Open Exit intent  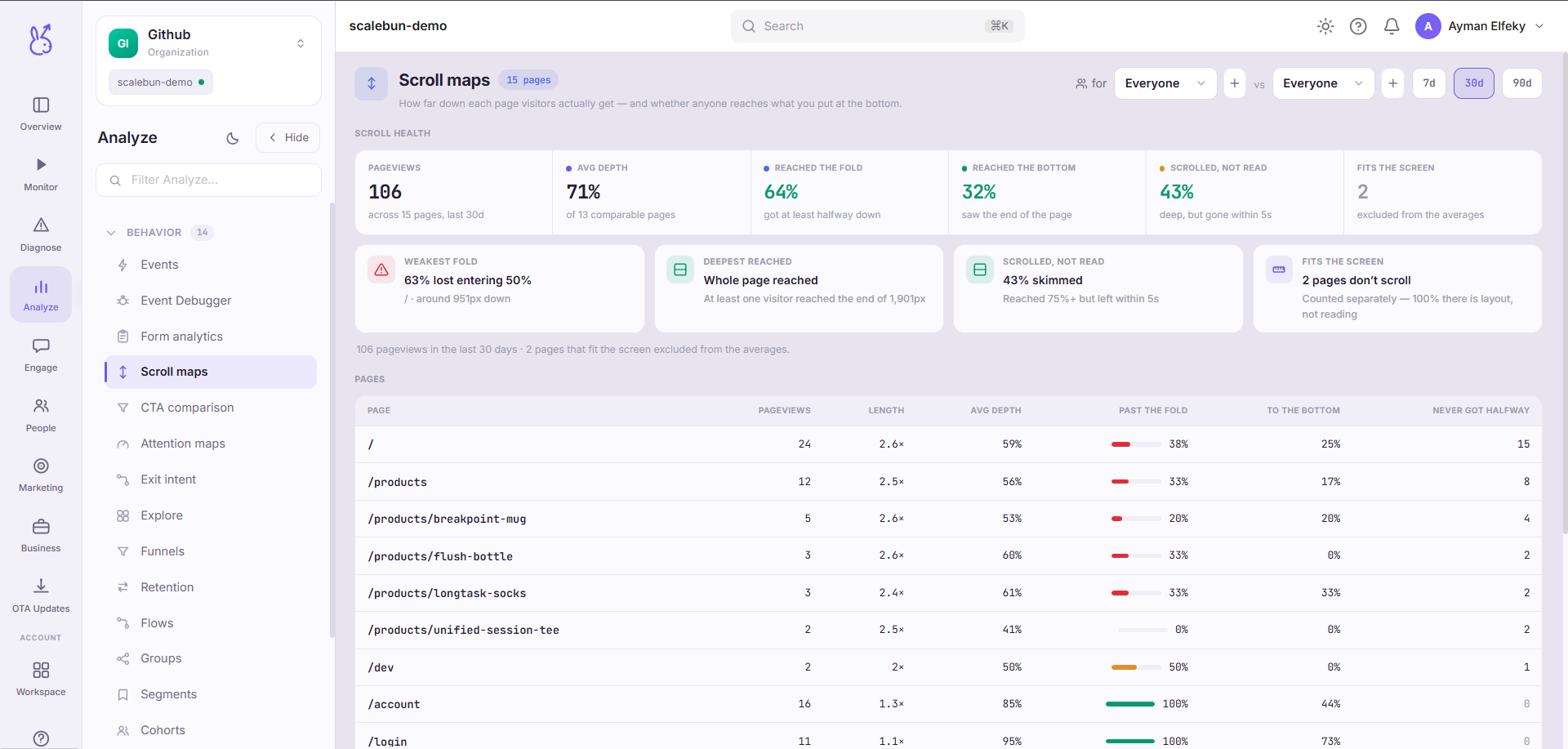pos(211,479)
